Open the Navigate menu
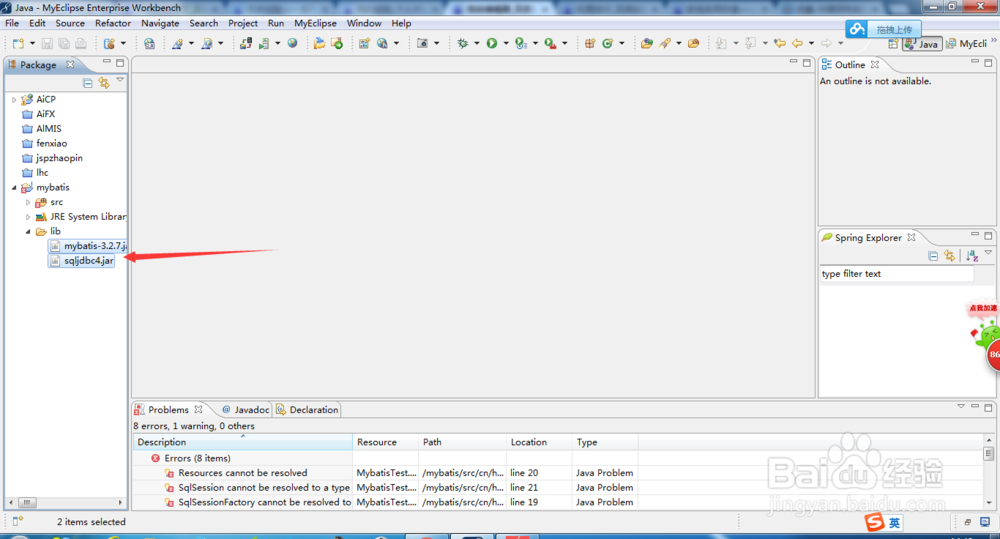Viewport: 1000px width, 539px height. point(160,23)
